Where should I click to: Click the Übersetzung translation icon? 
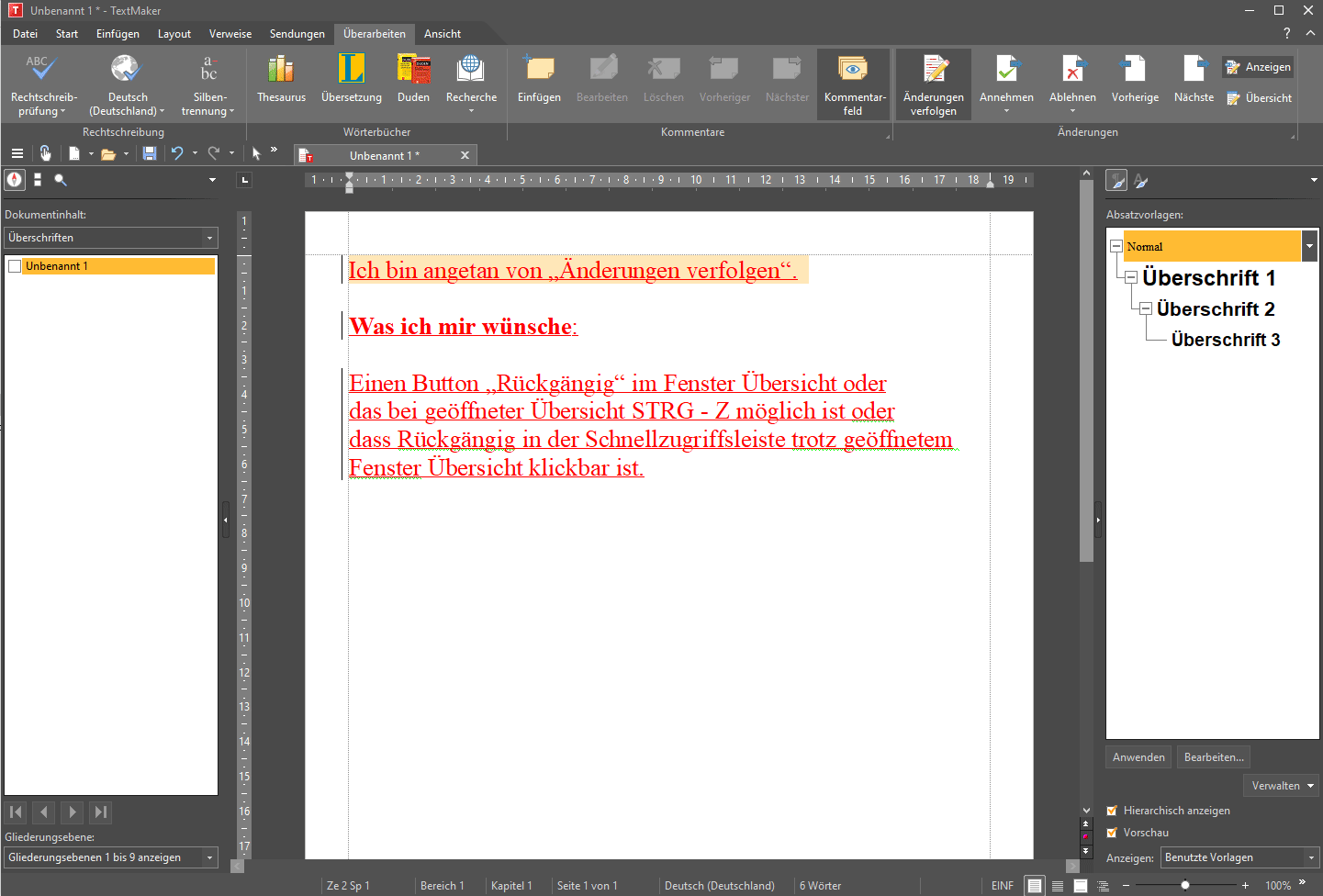(x=352, y=70)
